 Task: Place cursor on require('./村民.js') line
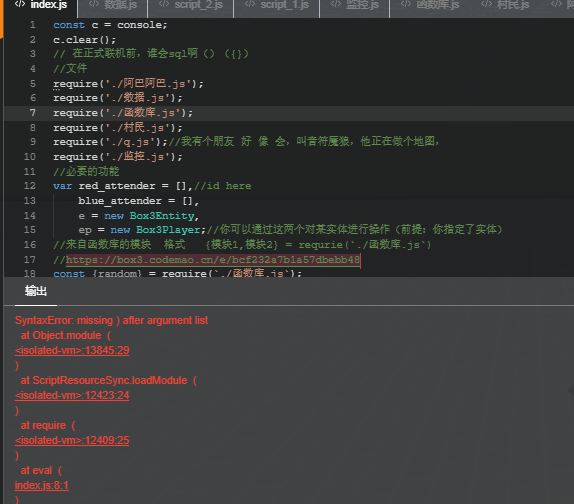pyautogui.click(x=118, y=128)
